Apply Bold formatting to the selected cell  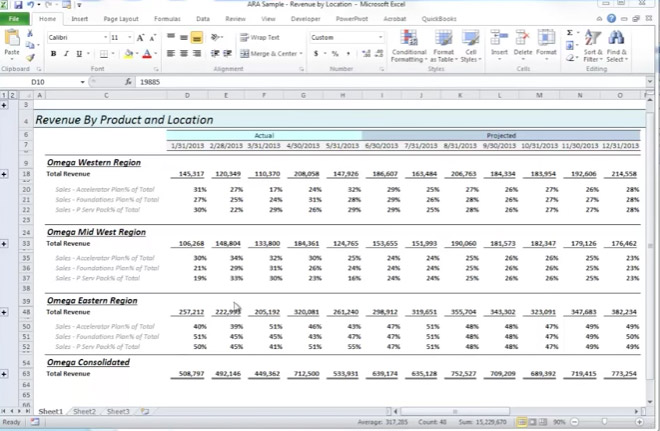52,54
